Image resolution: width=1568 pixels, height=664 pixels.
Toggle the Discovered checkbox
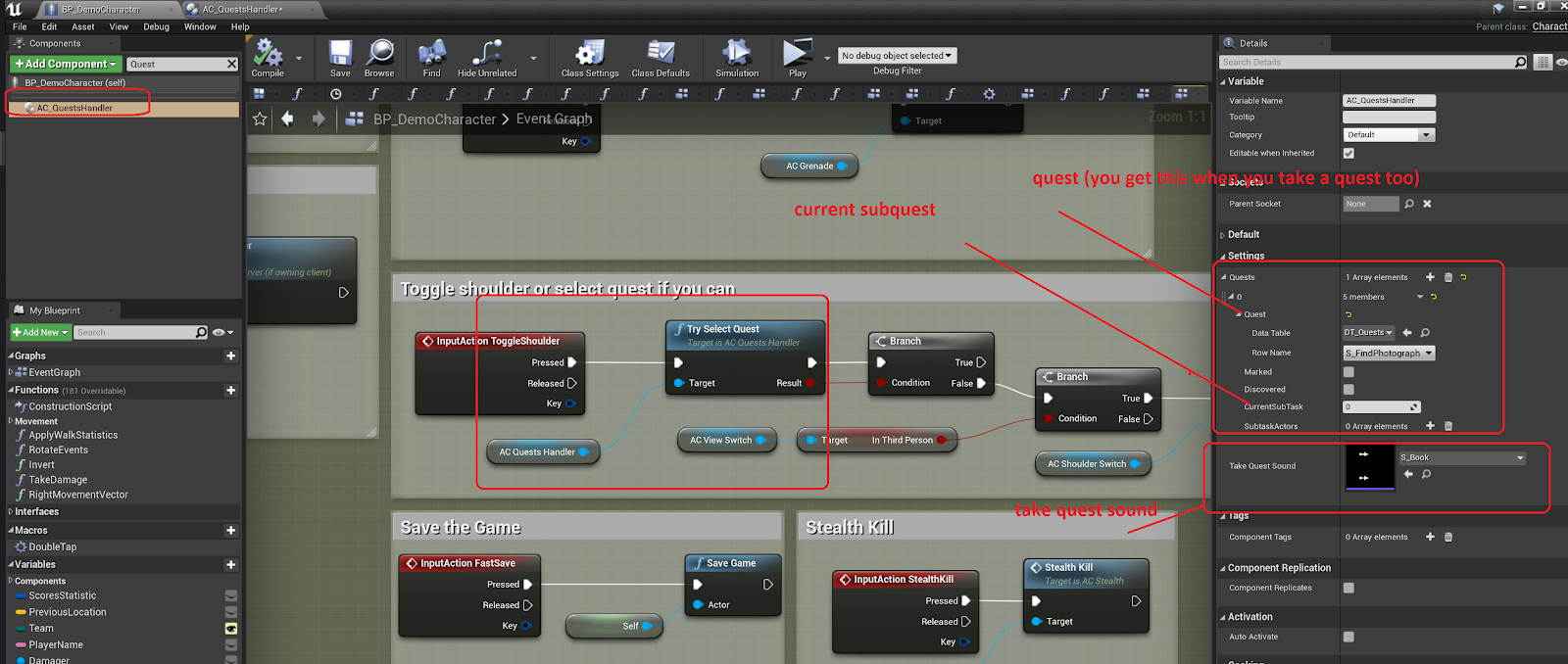(1348, 390)
